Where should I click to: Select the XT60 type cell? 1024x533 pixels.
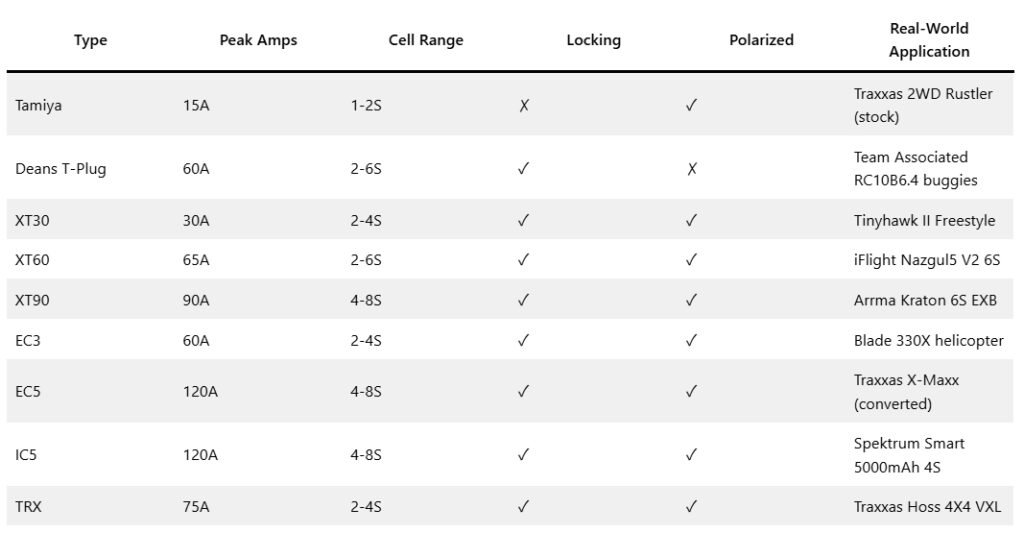(x=33, y=260)
